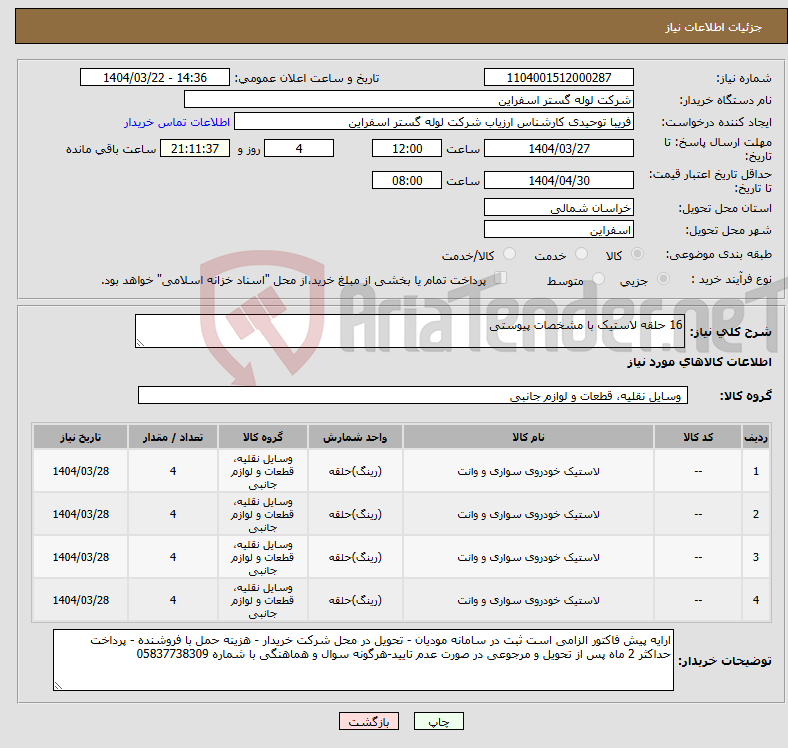
Task: Click item name in row 1
Action: click(528, 472)
